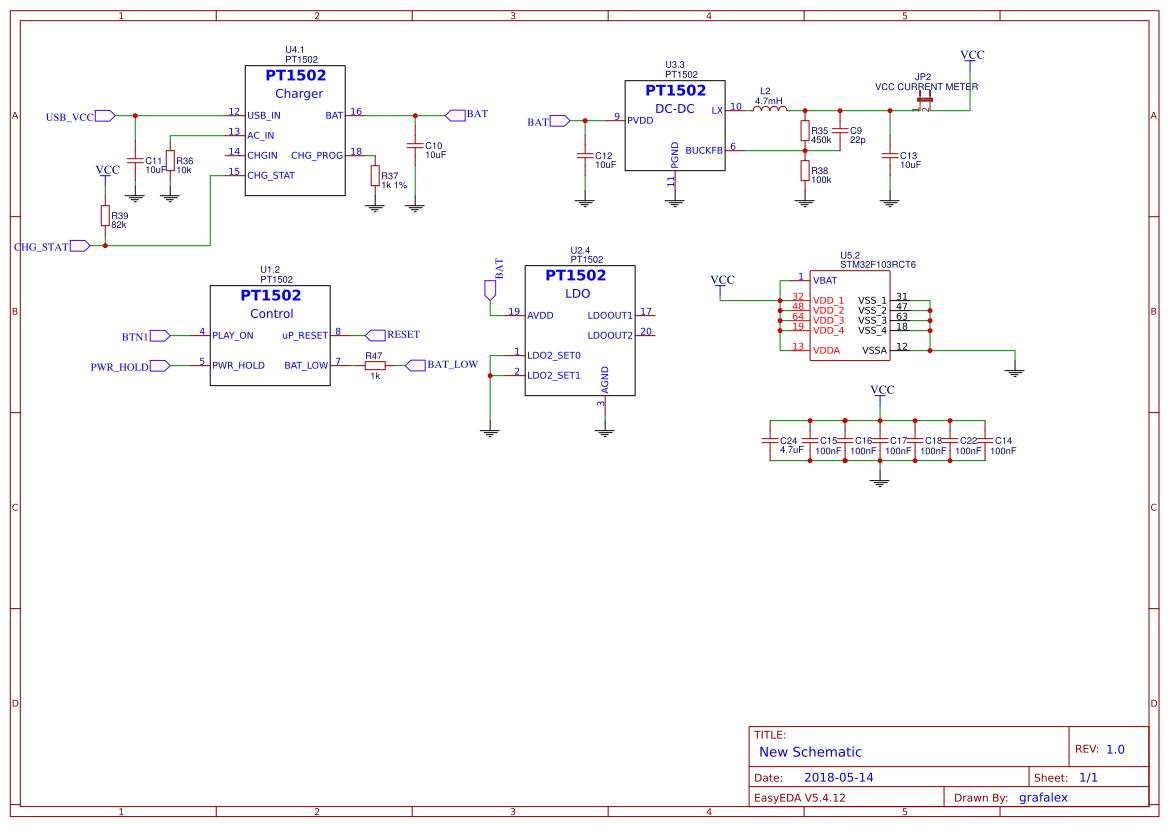1169x827 pixels.
Task: Select the PT1502 DC-DC block U3.3
Action: tap(675, 125)
